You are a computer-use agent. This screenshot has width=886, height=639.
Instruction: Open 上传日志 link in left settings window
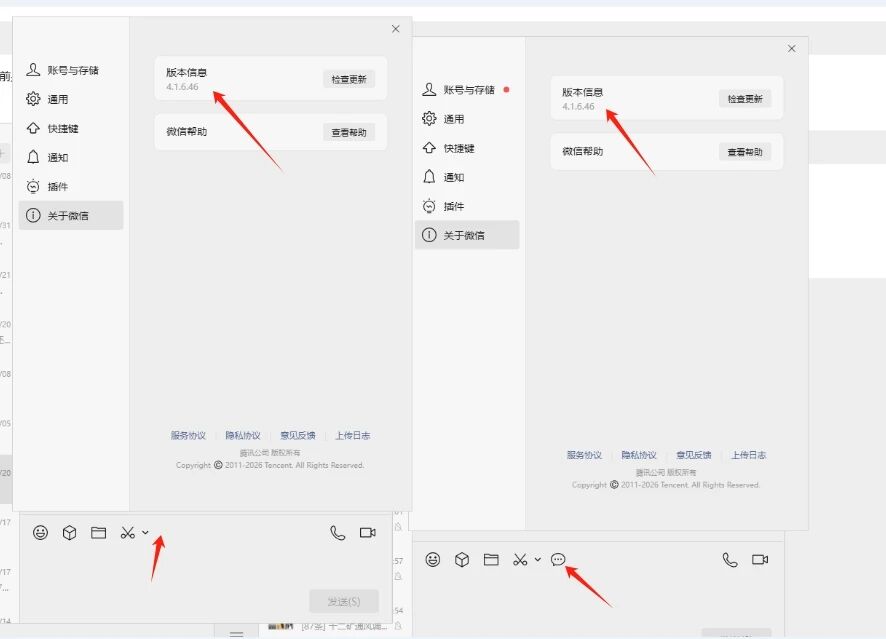pos(353,435)
